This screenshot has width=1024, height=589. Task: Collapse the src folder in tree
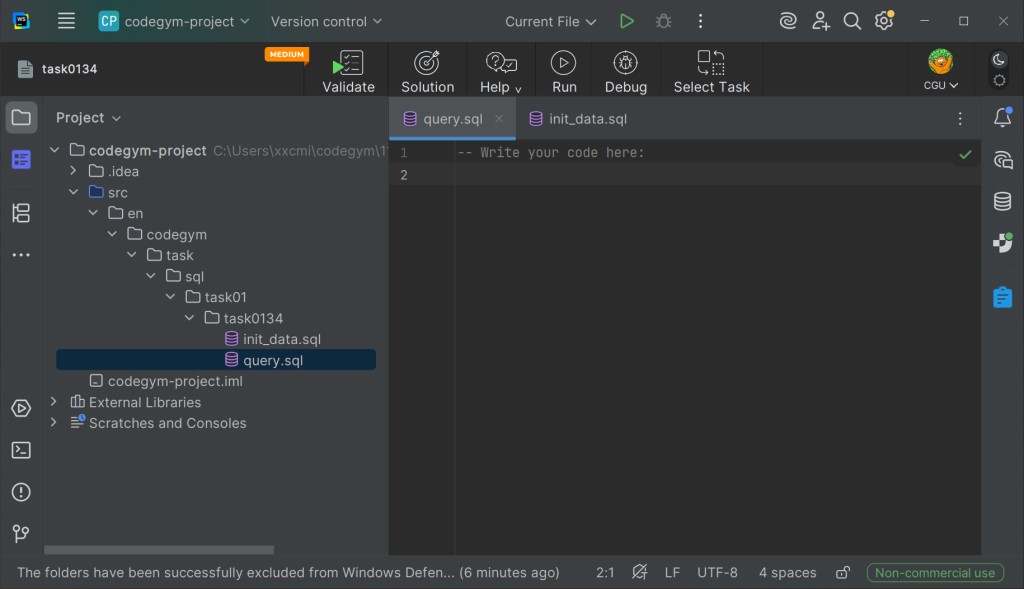[74, 192]
